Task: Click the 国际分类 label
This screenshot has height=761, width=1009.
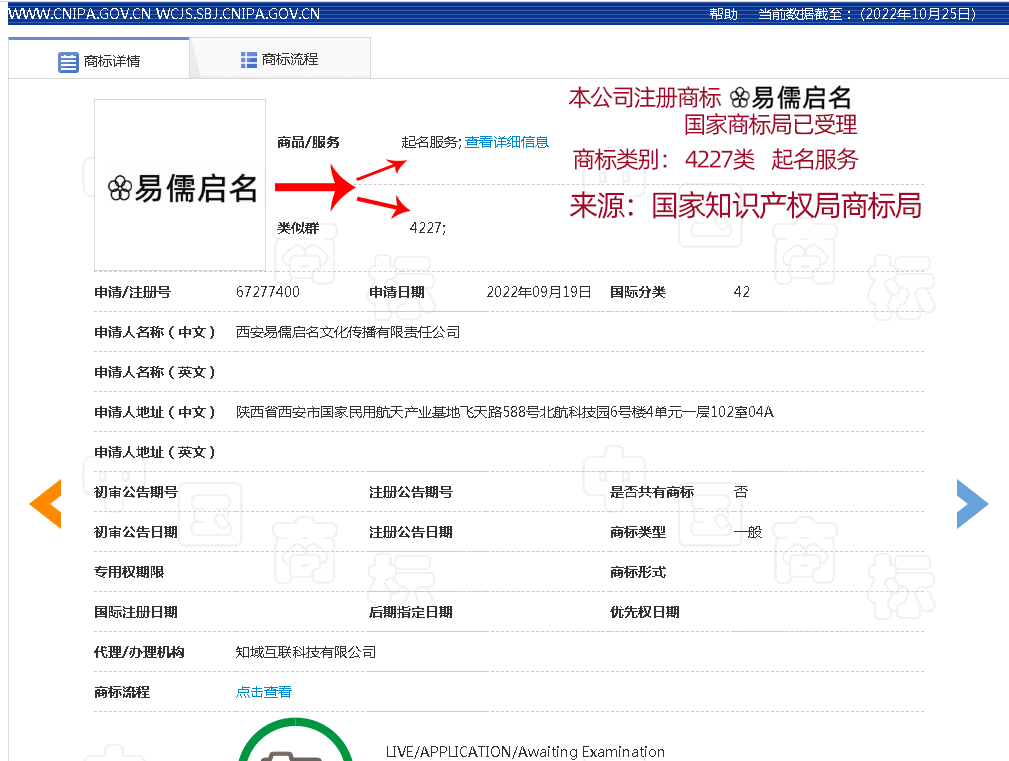Action: coord(638,292)
